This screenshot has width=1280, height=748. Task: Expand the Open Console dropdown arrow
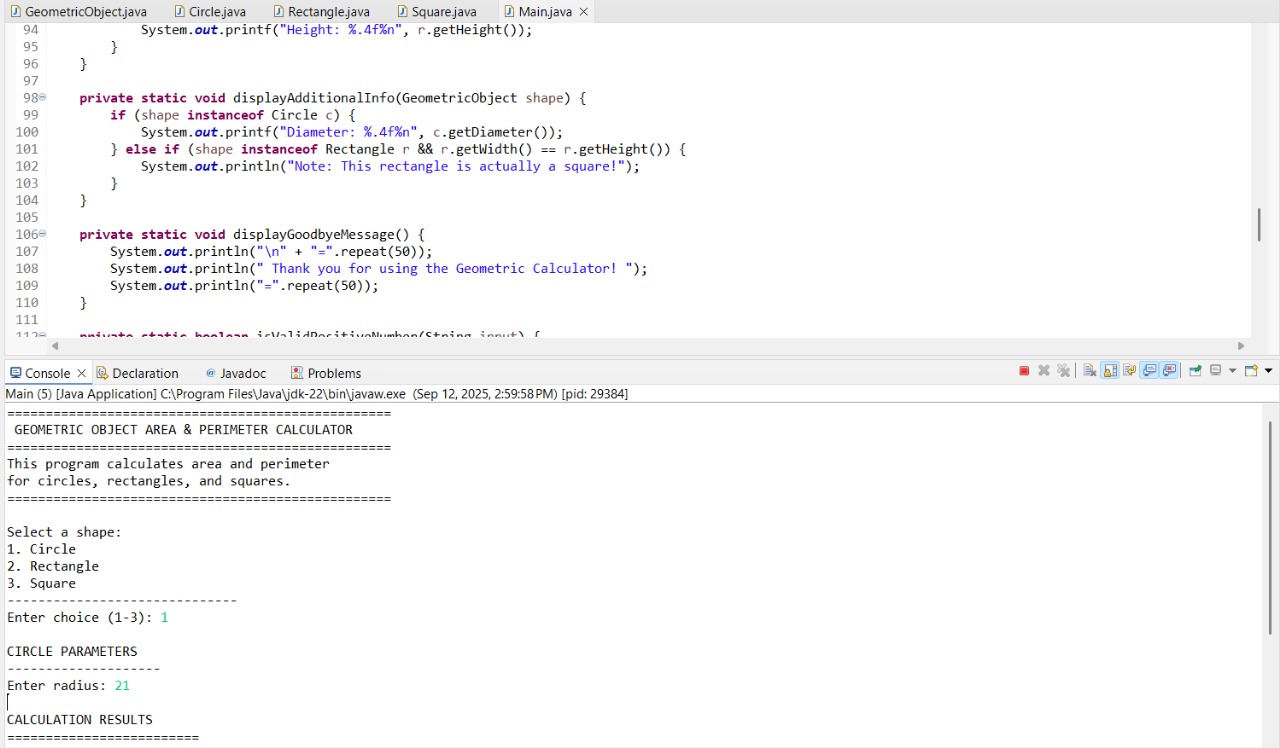[x=1268, y=371]
